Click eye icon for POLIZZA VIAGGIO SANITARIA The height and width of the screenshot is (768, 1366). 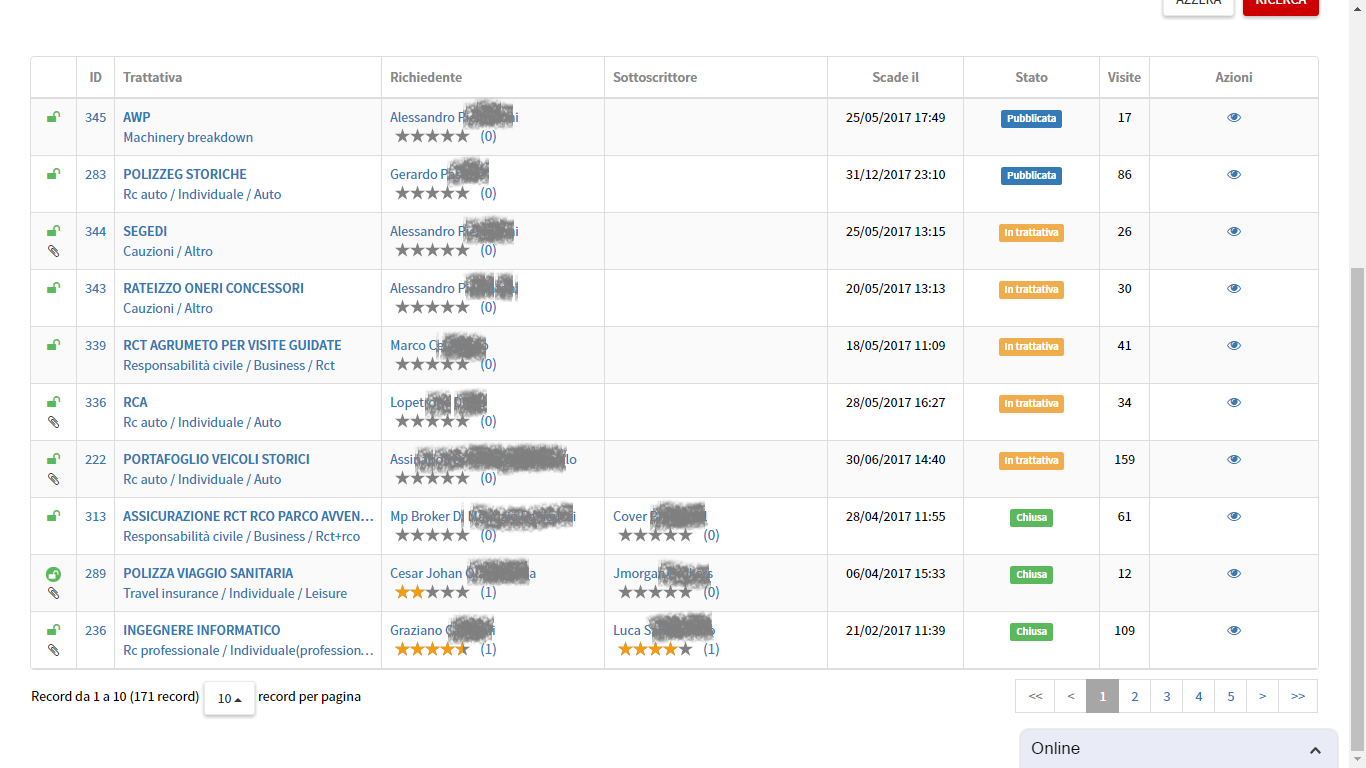coord(1233,574)
